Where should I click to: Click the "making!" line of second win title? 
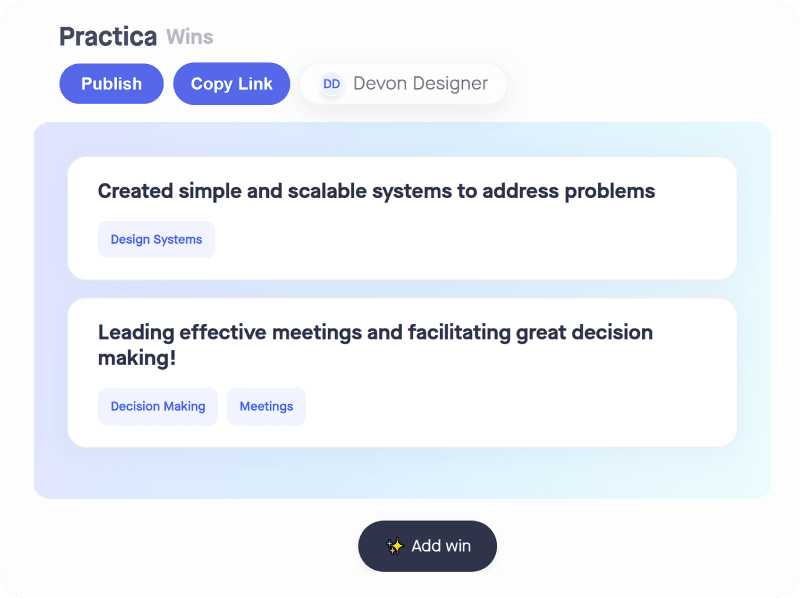click(137, 358)
